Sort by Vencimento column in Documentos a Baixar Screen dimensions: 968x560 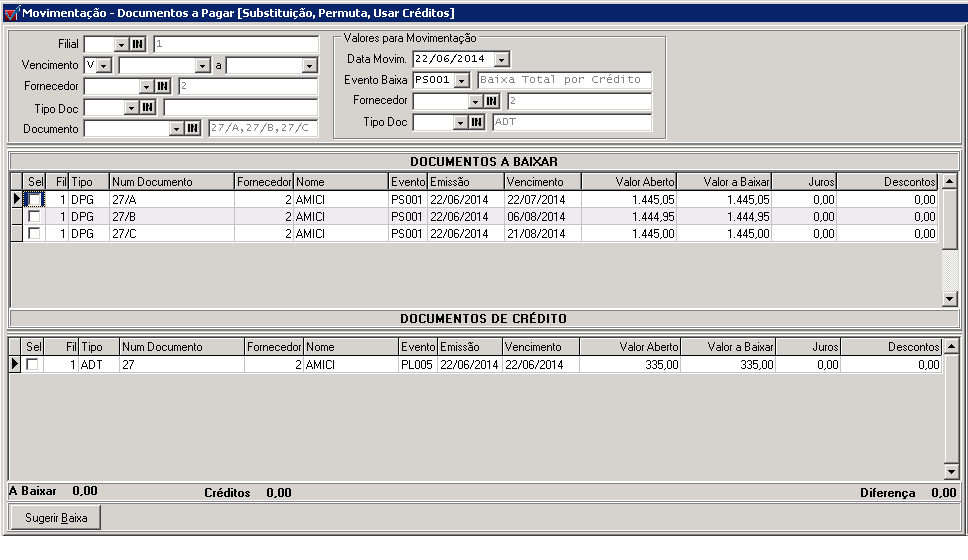coord(542,182)
